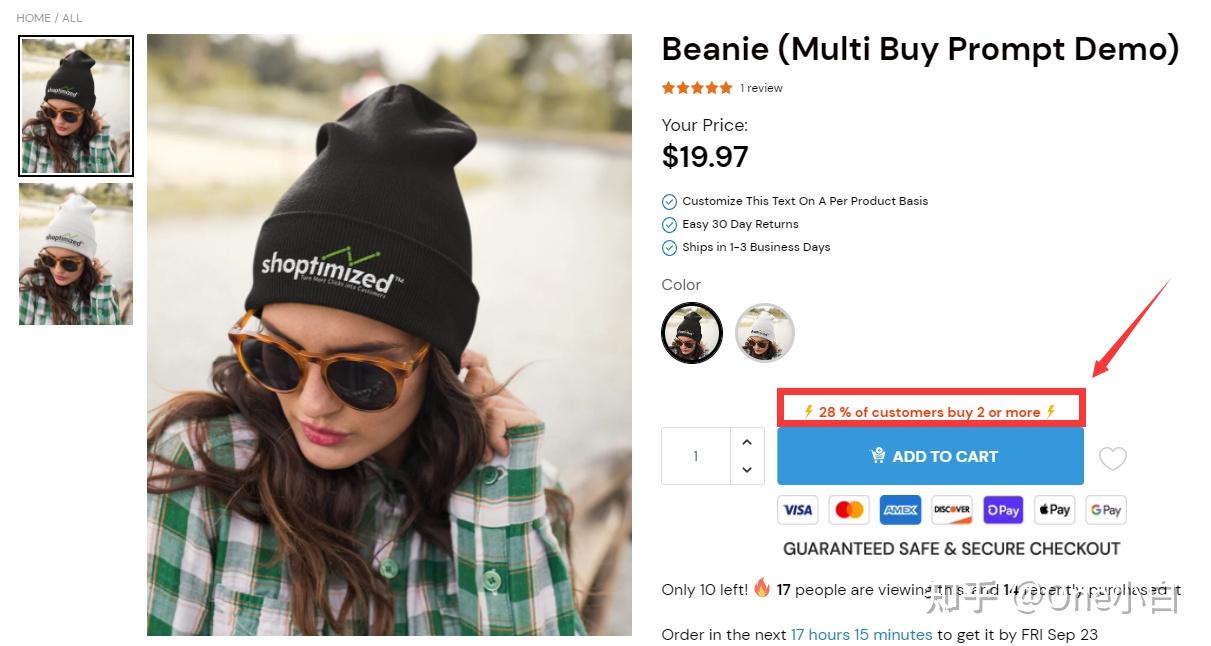Click the Shop Pay payment icon
The width and height of the screenshot is (1211, 646).
tap(1003, 510)
